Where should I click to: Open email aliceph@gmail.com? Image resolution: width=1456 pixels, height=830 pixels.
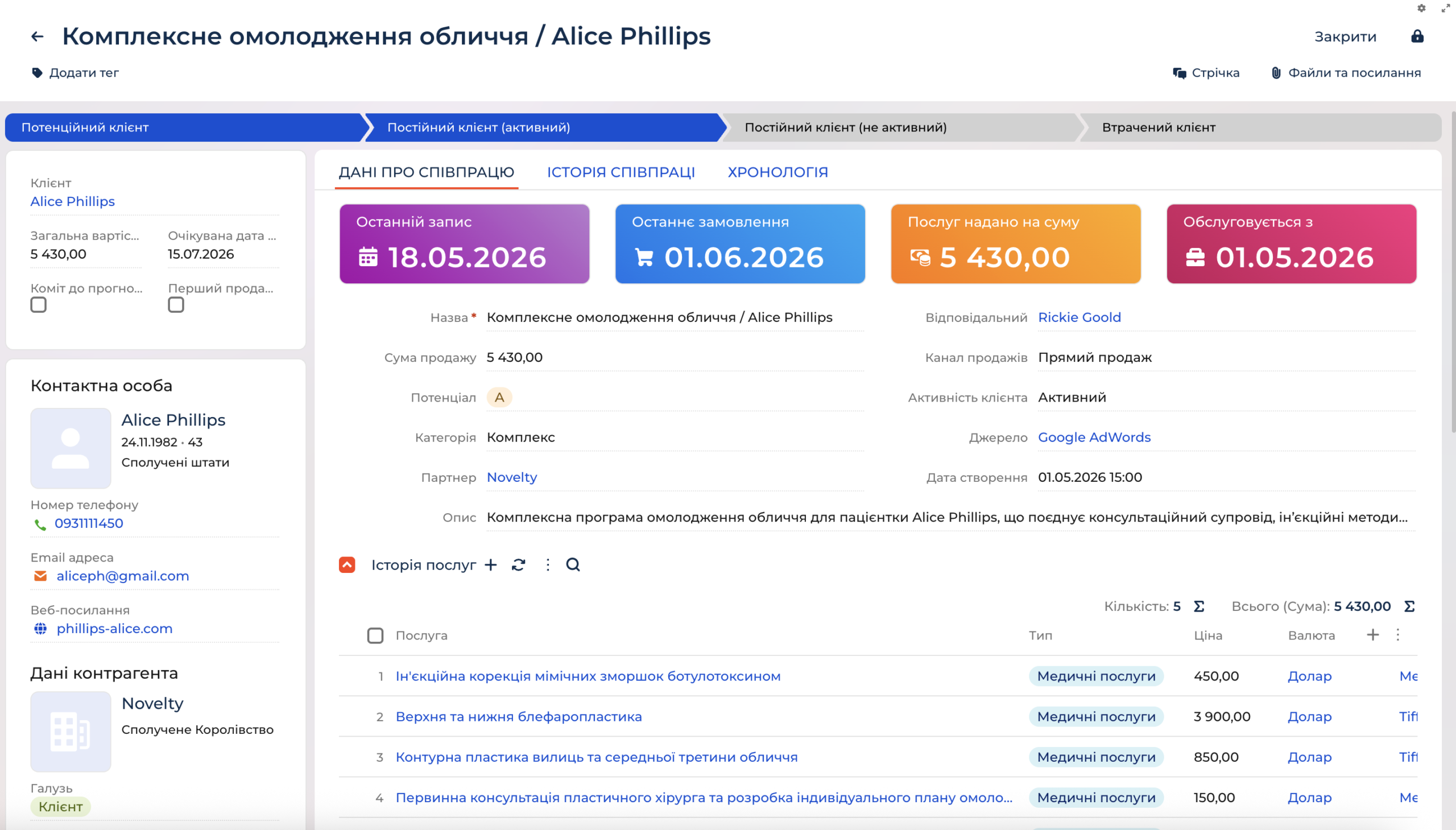click(x=122, y=576)
